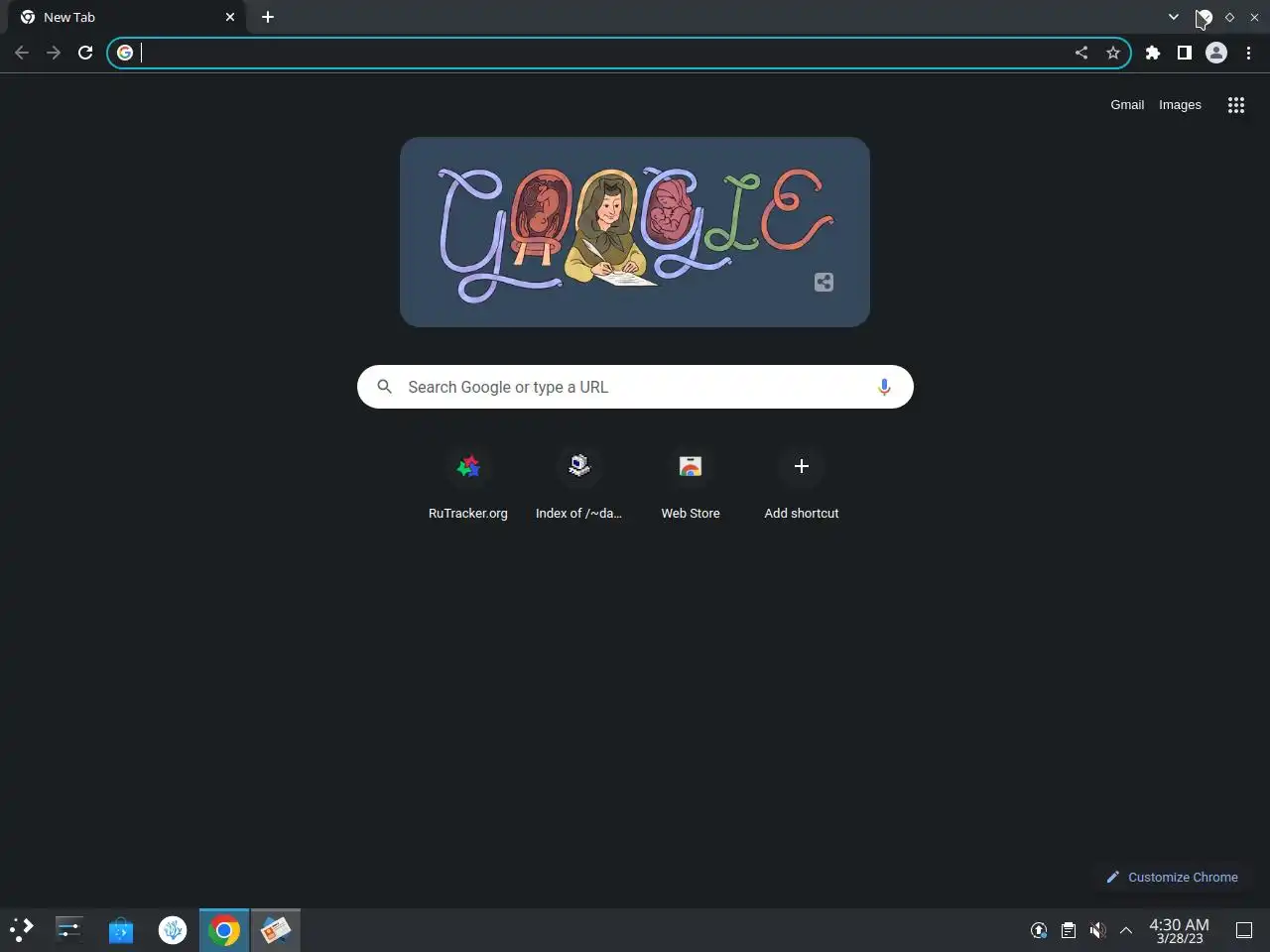Open the Extensions puzzle icon
This screenshot has height=952, width=1270.
click(1153, 53)
